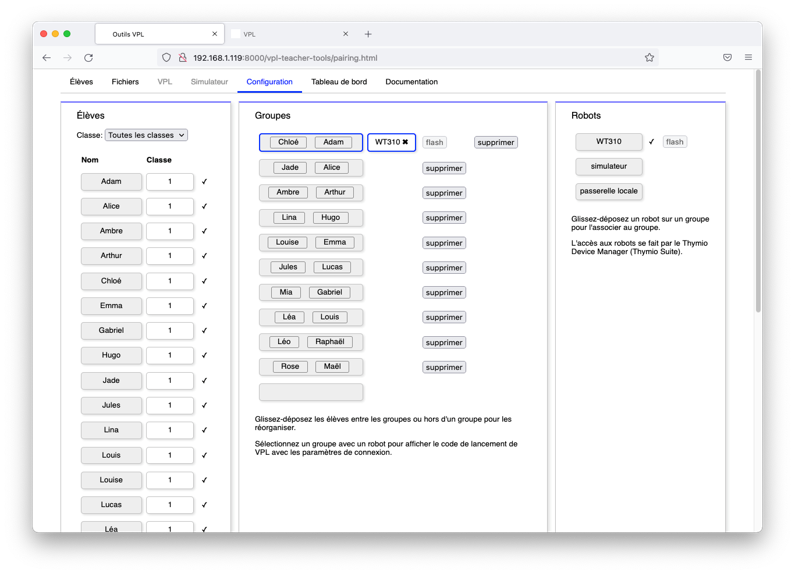Close the VPL browser tab
Viewport: 795px width, 574px height.
click(x=345, y=34)
